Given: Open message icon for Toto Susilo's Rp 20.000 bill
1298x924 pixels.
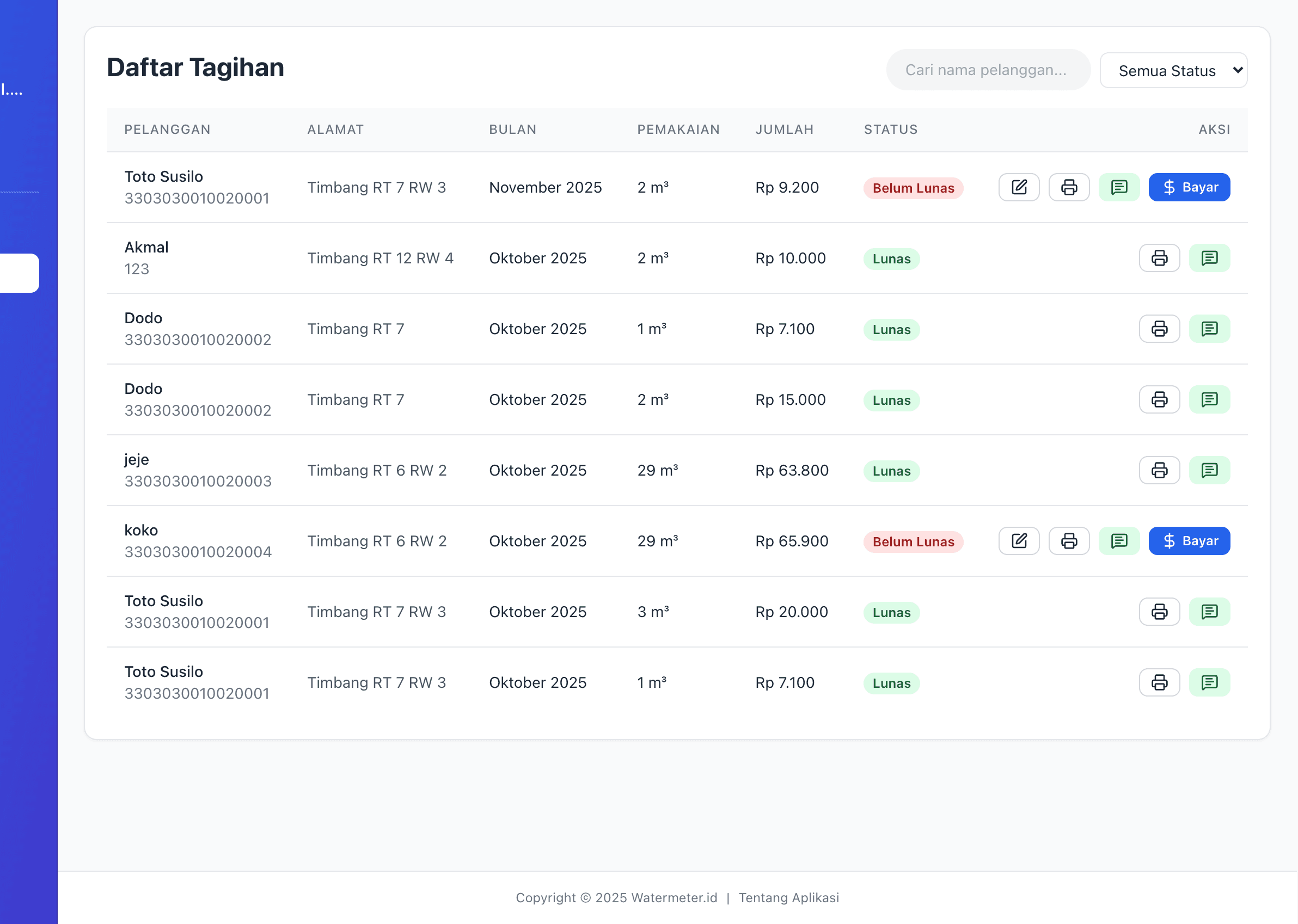Looking at the screenshot, I should coord(1210,612).
